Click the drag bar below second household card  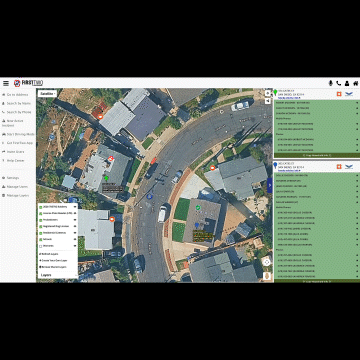pos(317,281)
